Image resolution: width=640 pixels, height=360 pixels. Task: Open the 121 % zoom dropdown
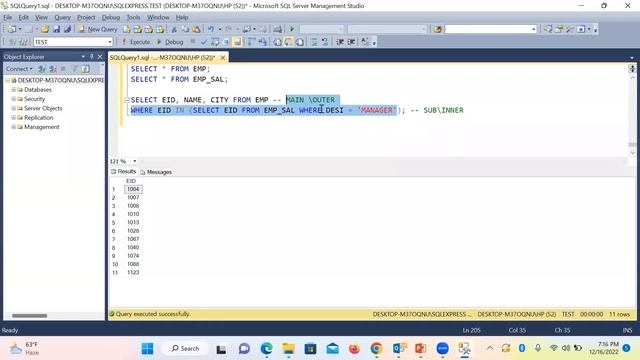click(135, 161)
